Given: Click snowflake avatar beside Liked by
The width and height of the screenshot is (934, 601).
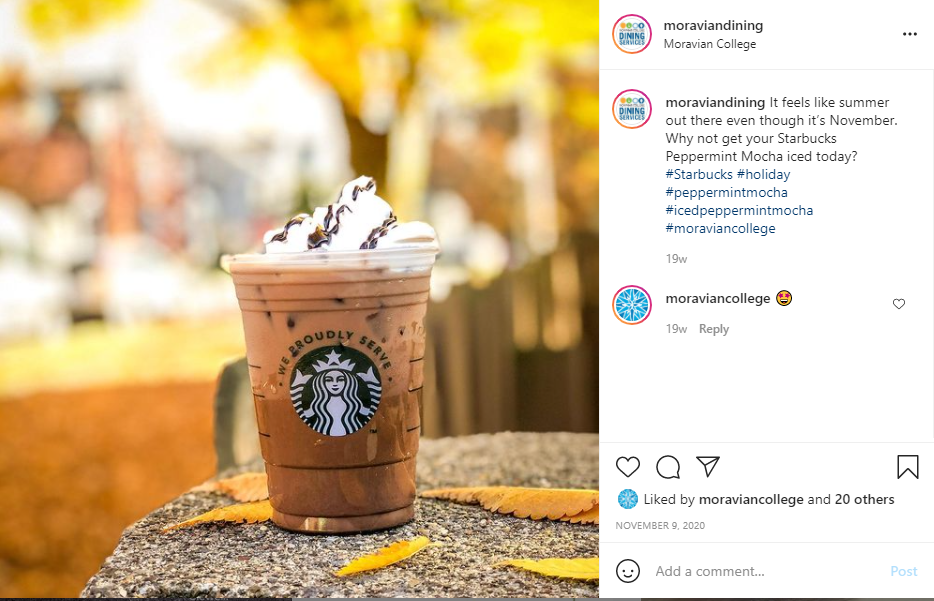Looking at the screenshot, I should [x=628, y=499].
